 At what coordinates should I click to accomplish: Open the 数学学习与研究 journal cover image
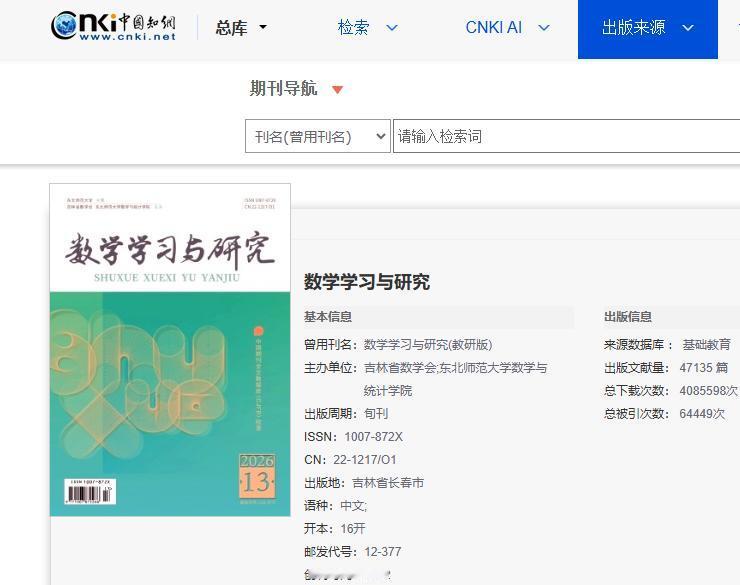[170, 350]
